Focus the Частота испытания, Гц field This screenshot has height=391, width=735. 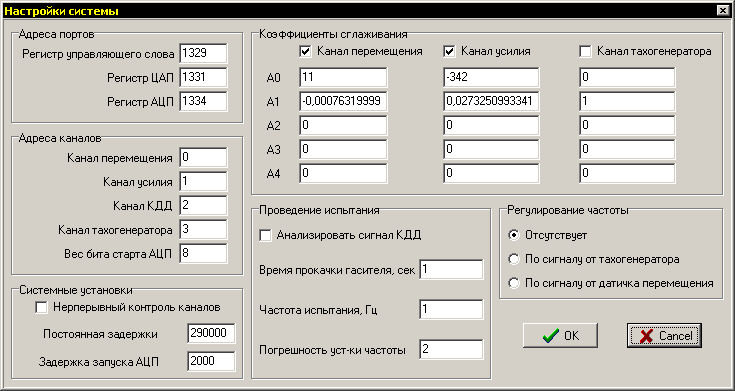point(451,309)
